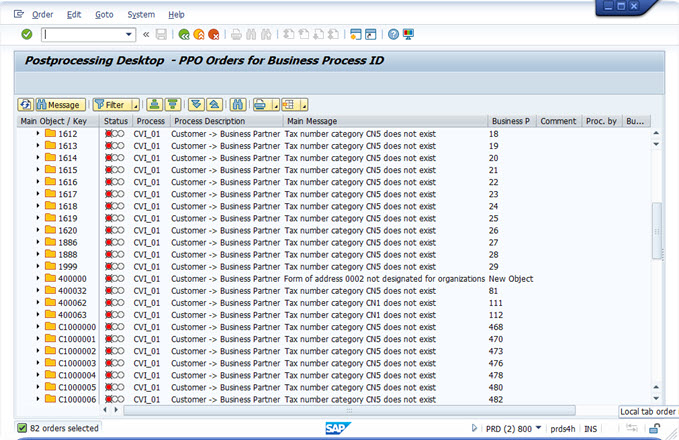Click the binoculars Find icon in list toolbar

point(238,104)
